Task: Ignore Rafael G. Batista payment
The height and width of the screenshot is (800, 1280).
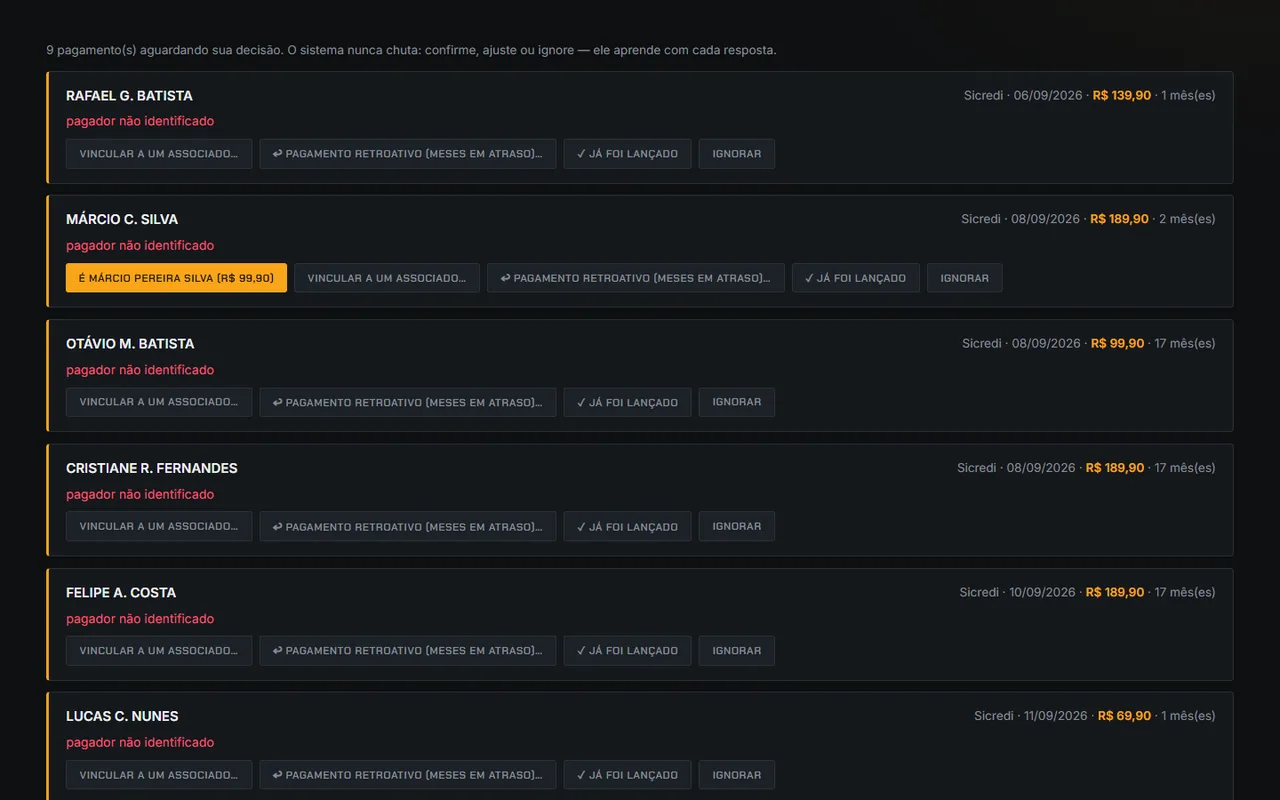Action: point(737,154)
